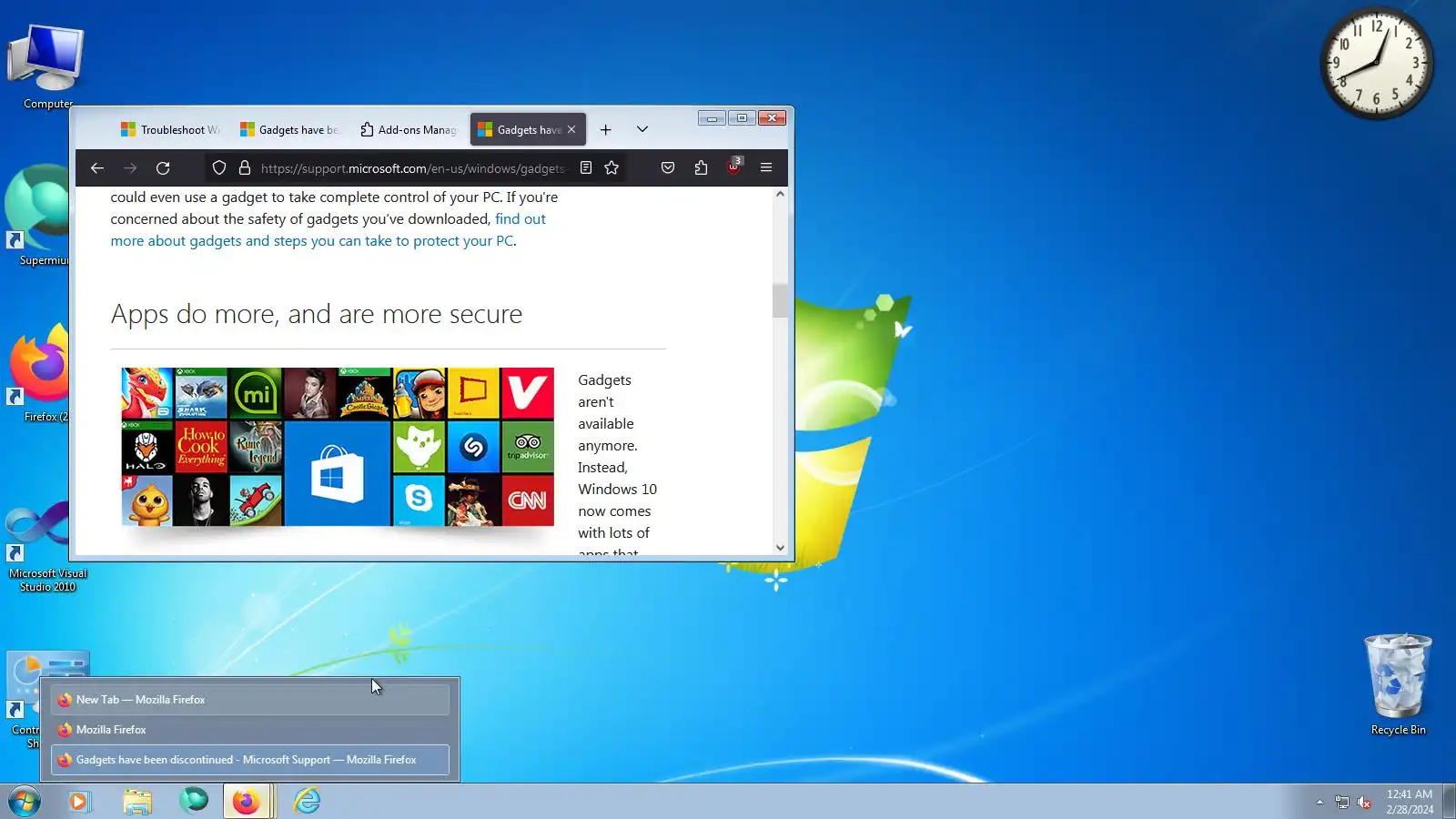The height and width of the screenshot is (819, 1456).
Task: Click the forward navigation arrow
Action: [130, 168]
